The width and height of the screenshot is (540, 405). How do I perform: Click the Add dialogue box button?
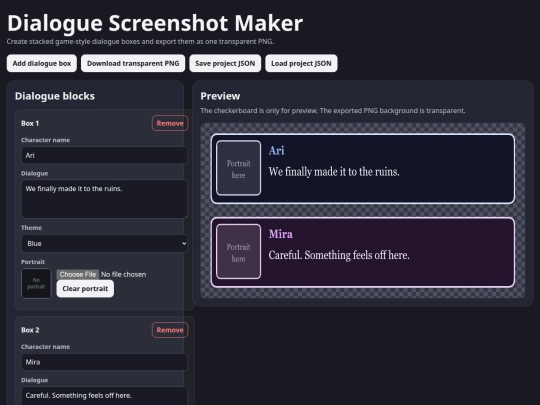click(42, 63)
